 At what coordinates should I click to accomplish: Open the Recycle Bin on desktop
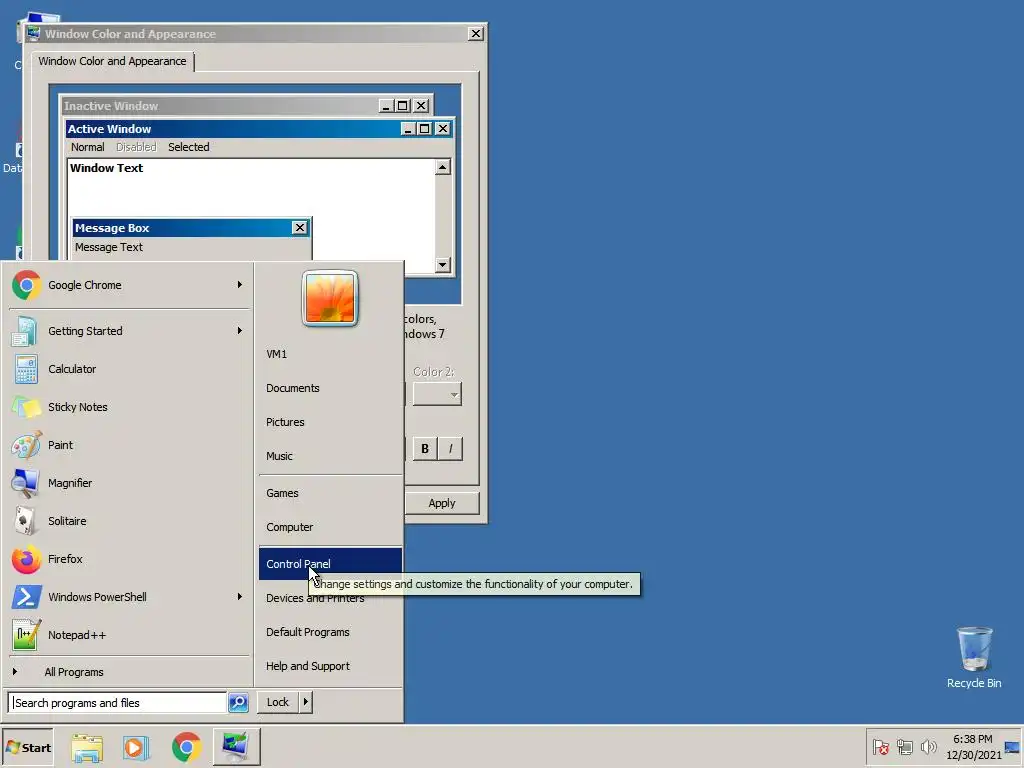coord(974,657)
